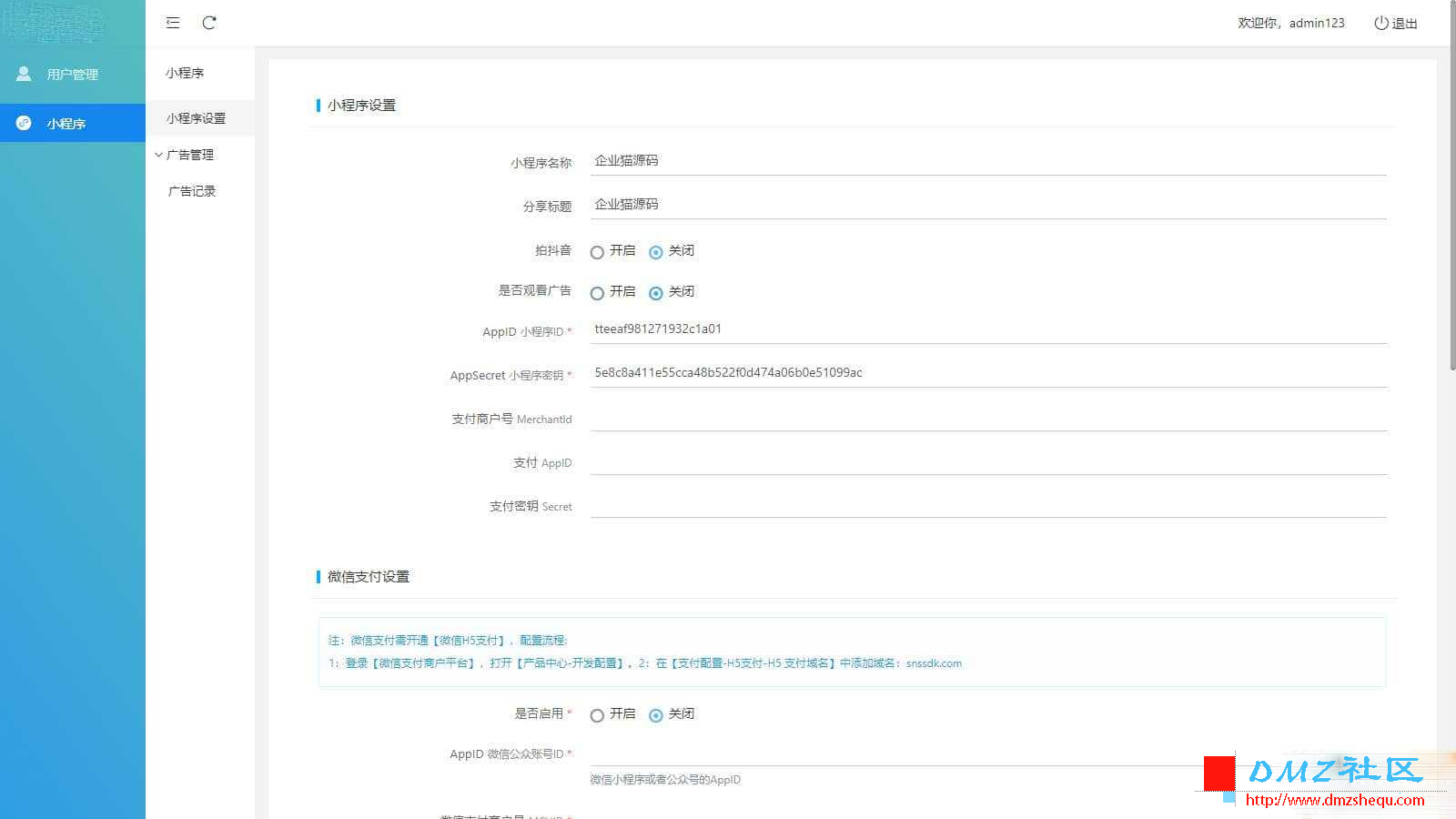Viewport: 1456px width, 819px height.
Task: Select 关闭 for 拍抖音
Action: pos(655,252)
